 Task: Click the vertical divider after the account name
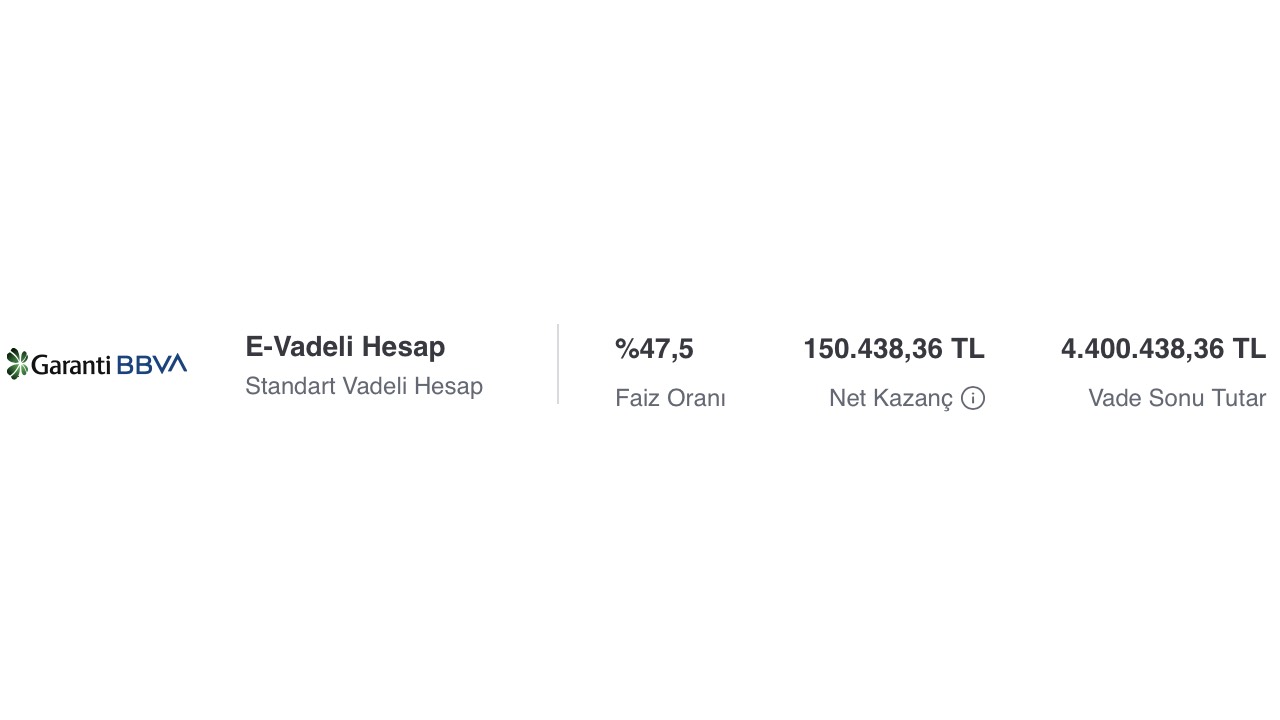[x=558, y=364]
